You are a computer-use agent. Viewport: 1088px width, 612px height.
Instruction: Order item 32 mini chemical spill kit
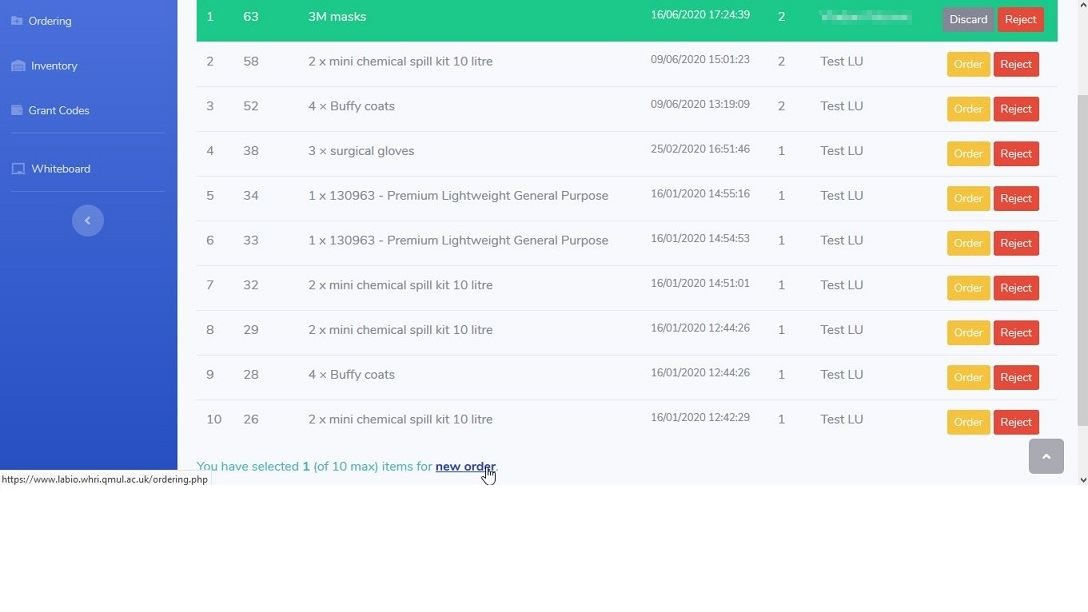(x=968, y=288)
